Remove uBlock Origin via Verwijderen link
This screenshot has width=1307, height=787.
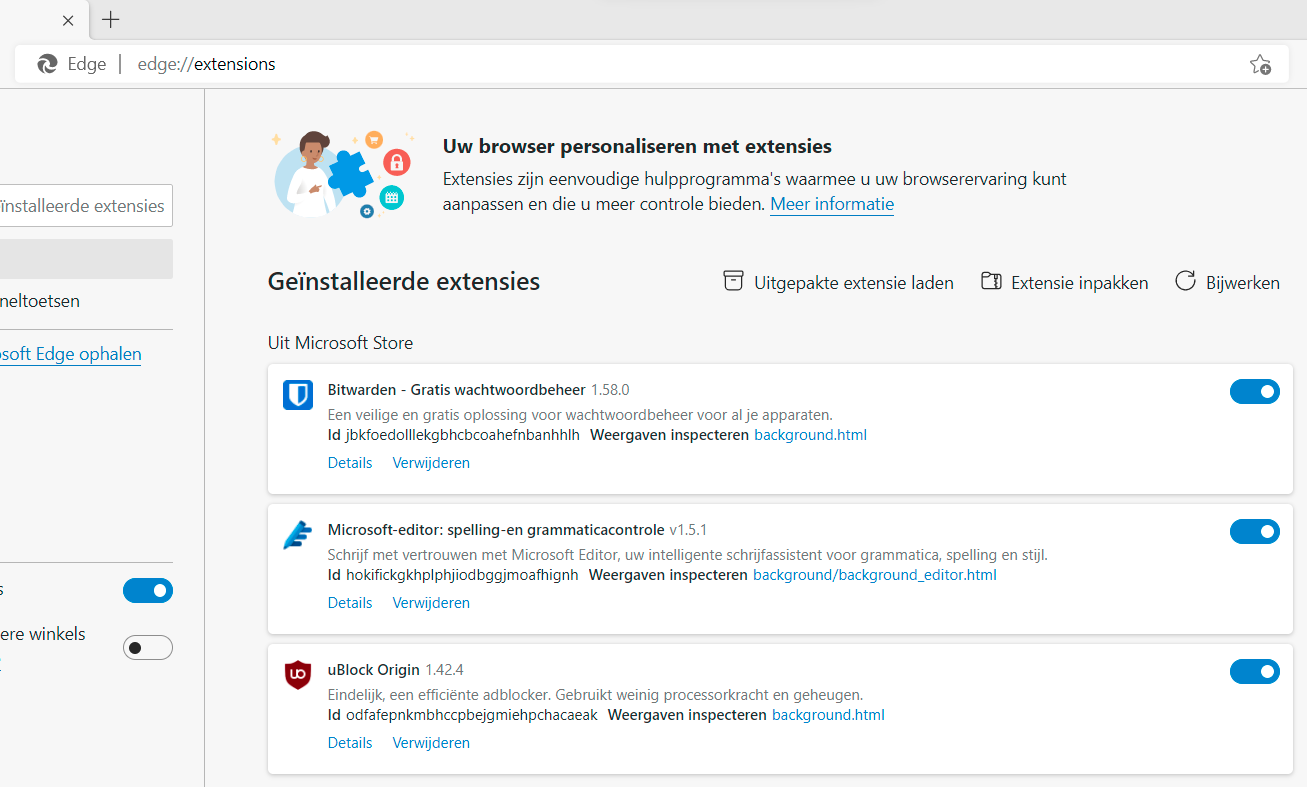pos(431,743)
